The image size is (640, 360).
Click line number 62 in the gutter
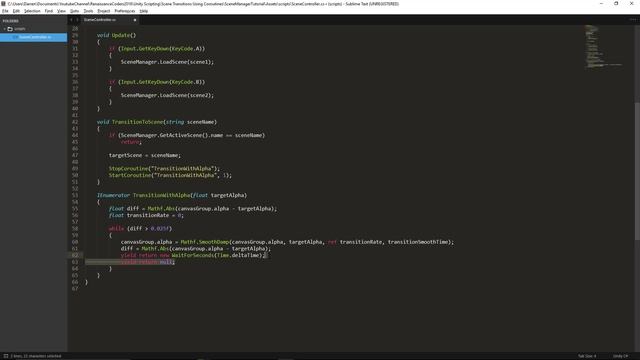click(x=75, y=255)
